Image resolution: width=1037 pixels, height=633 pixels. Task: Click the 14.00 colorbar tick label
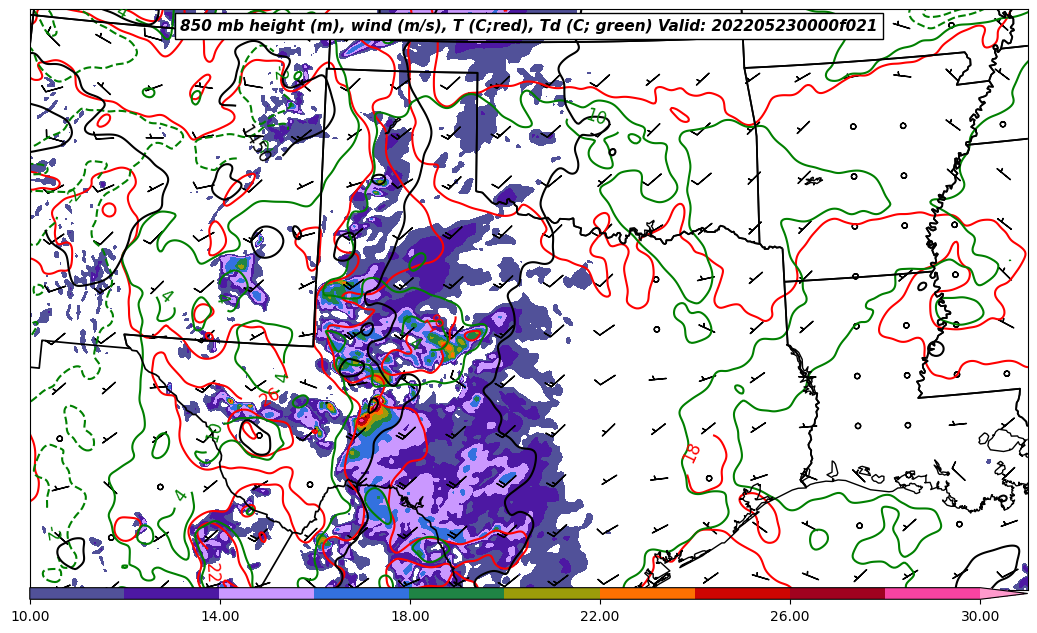click(220, 616)
